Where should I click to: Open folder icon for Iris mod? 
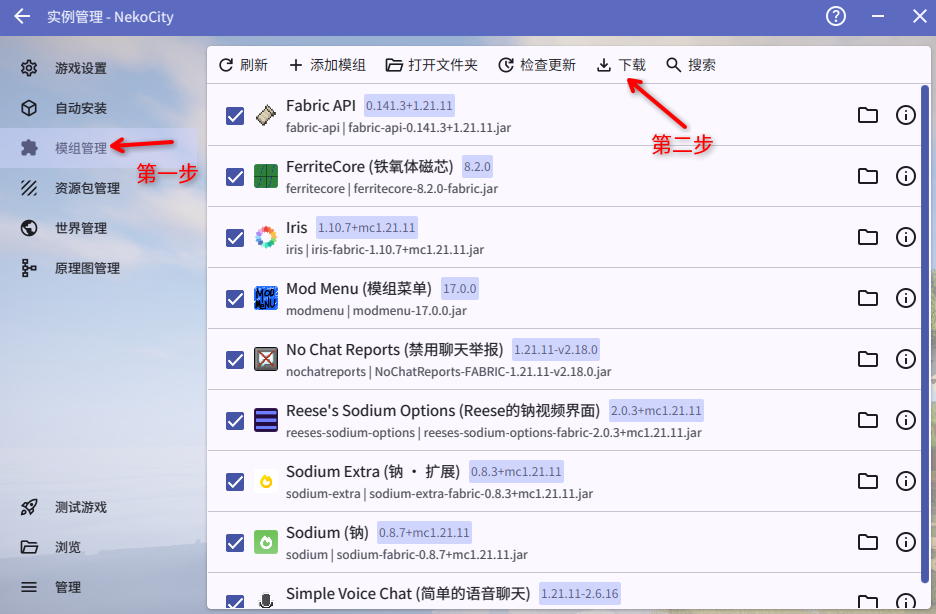tap(868, 237)
